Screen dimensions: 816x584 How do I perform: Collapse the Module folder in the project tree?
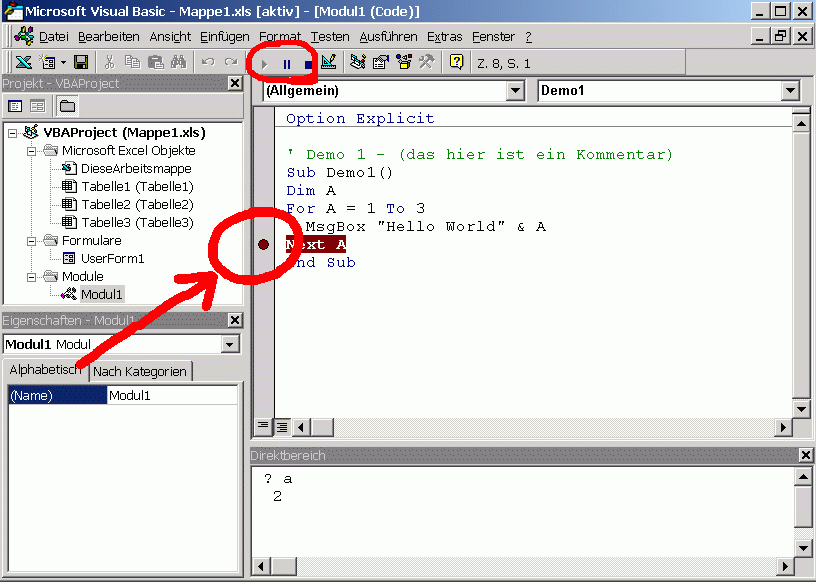coord(32,276)
